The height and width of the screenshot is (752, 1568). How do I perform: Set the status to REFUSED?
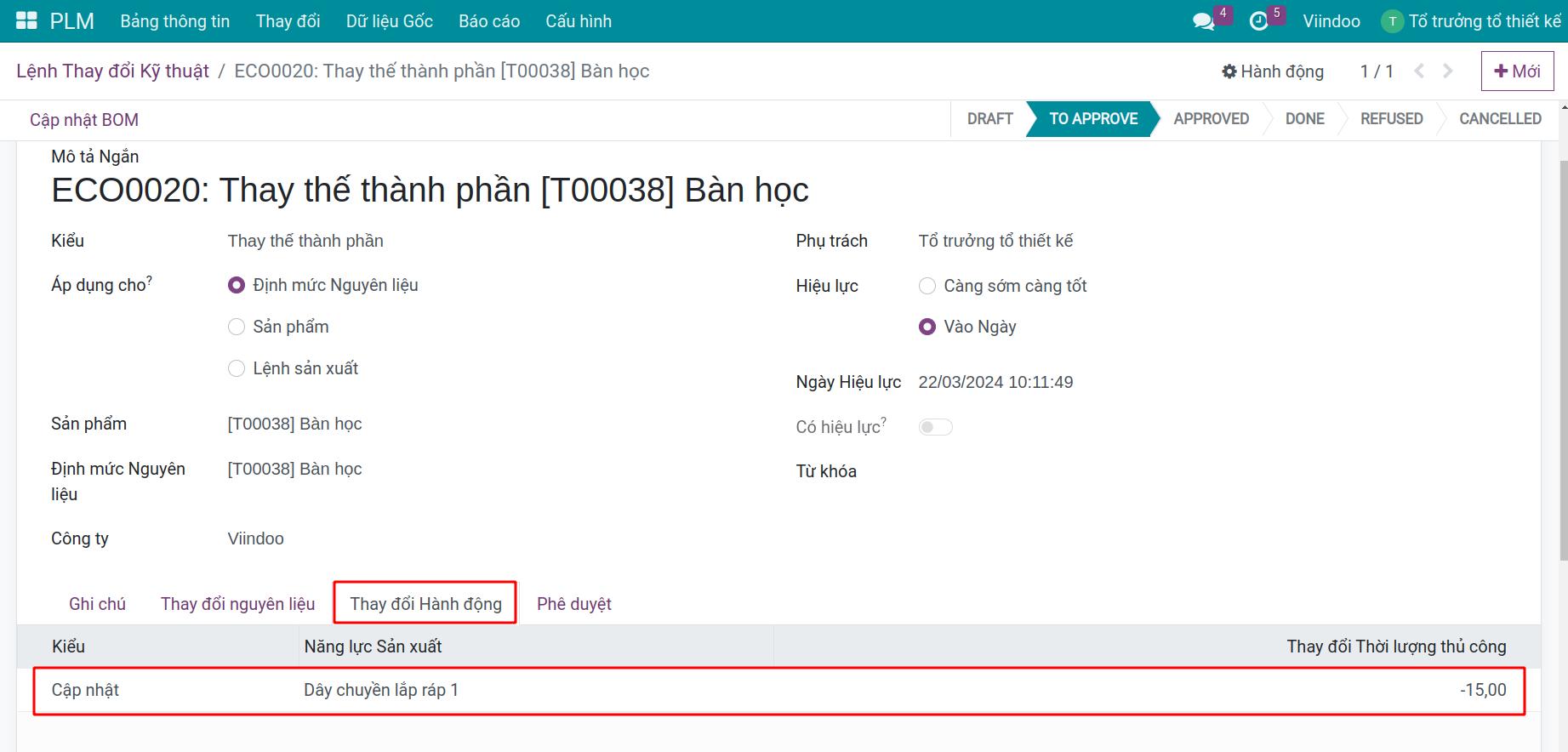coord(1392,119)
